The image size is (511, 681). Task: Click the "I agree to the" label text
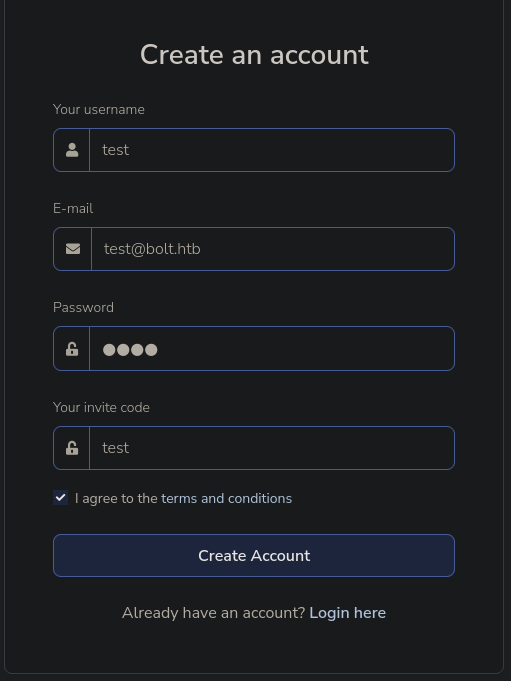tap(116, 498)
